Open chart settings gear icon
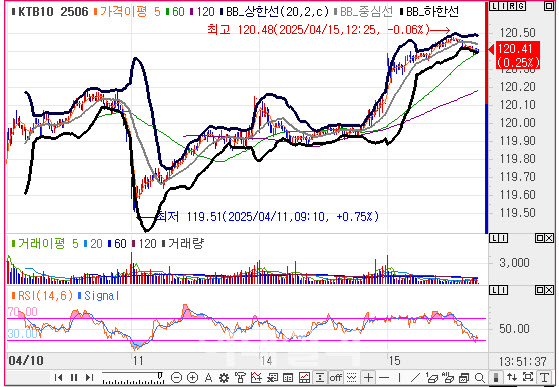 pyautogui.click(x=224, y=377)
